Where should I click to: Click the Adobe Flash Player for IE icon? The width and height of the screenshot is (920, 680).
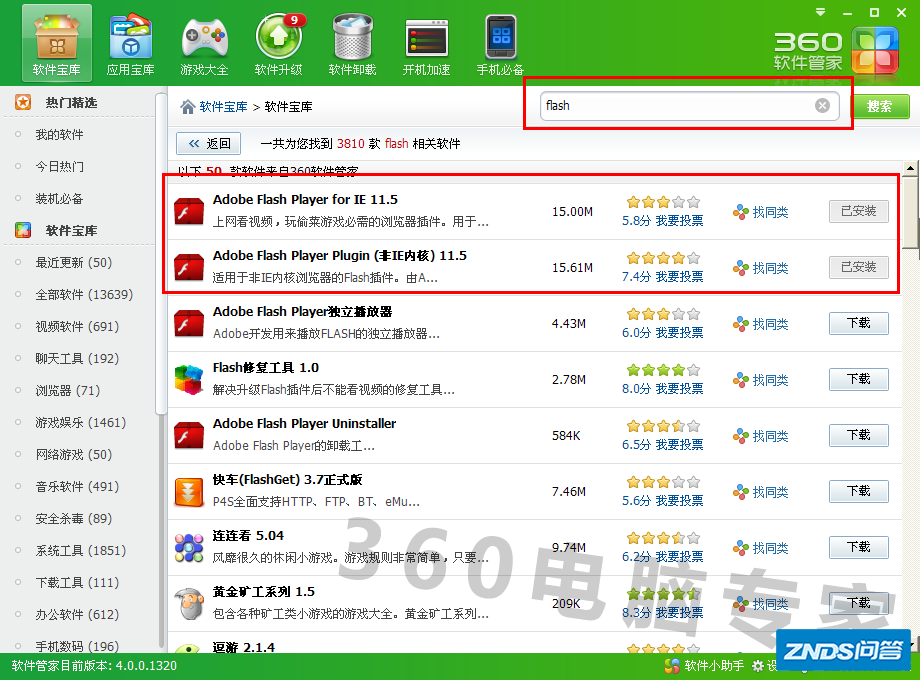189,211
